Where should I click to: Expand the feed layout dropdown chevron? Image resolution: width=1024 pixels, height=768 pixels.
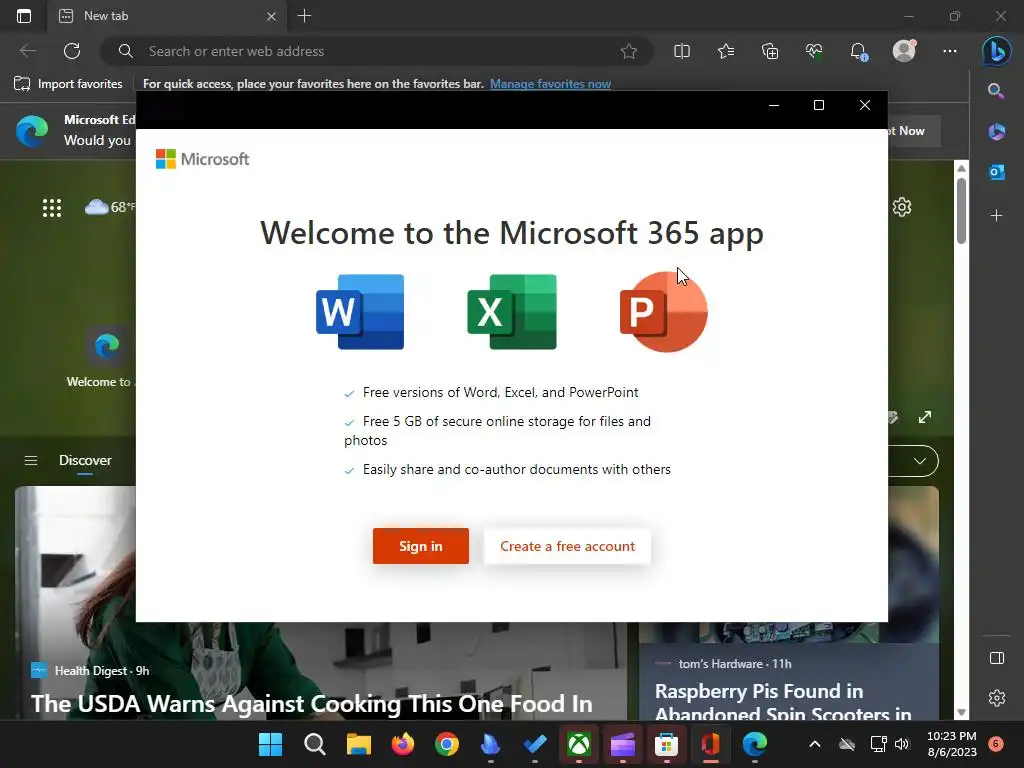(920, 461)
